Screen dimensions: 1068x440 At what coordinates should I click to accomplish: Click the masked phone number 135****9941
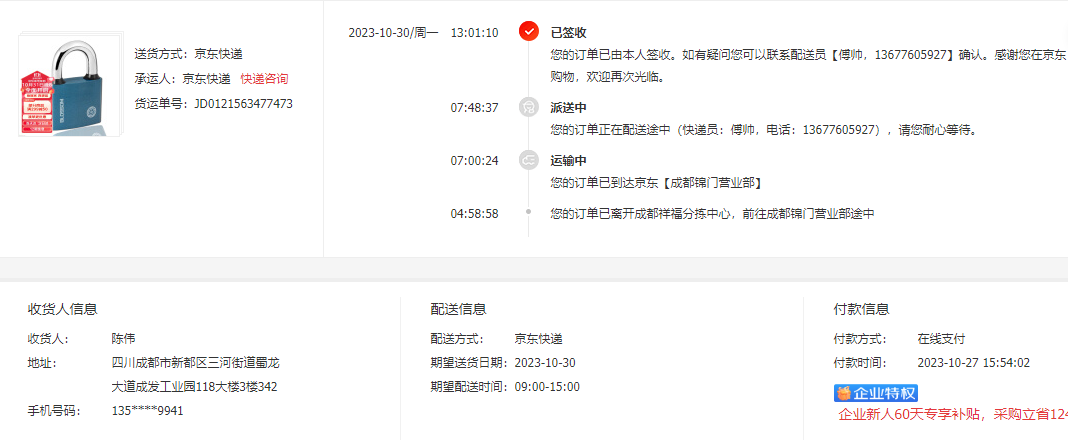coord(147,411)
